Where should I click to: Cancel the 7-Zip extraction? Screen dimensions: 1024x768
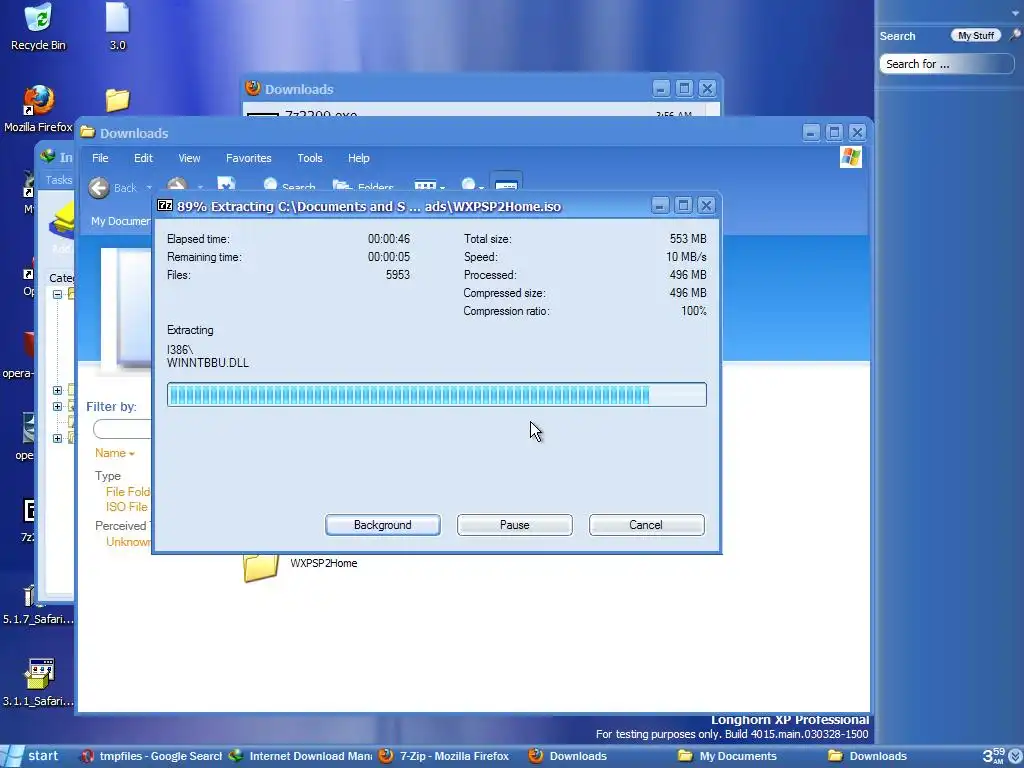click(x=647, y=525)
